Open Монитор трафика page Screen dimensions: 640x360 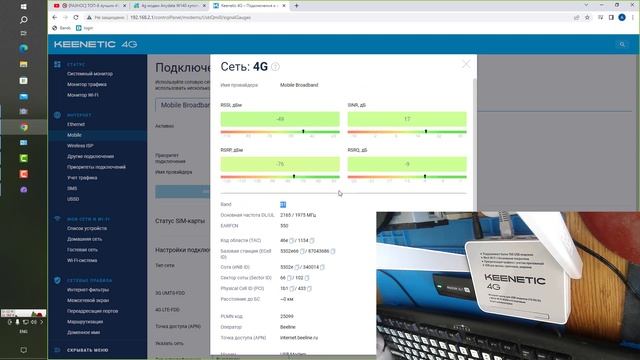87,84
